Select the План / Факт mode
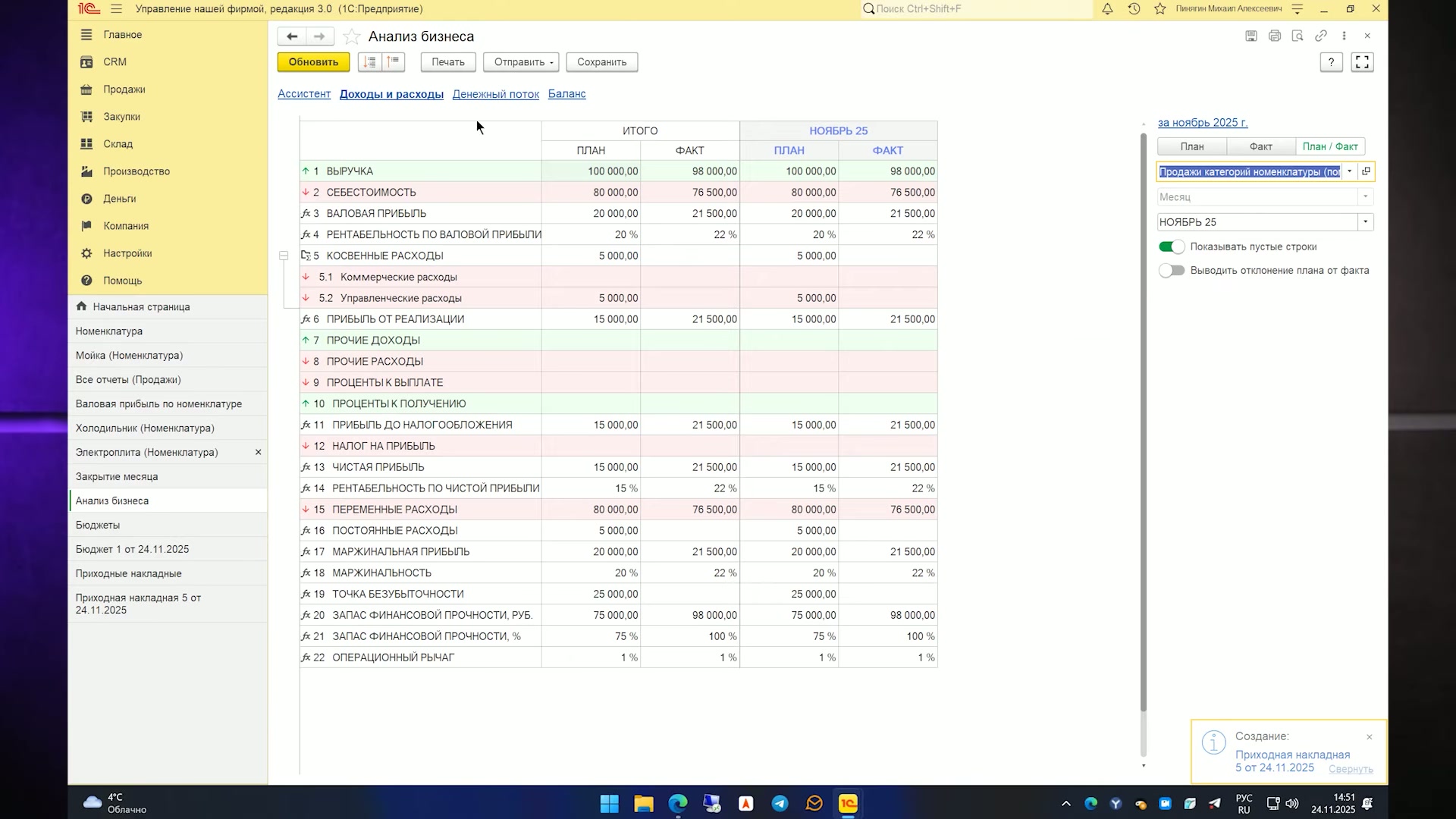1456x819 pixels. click(x=1330, y=146)
